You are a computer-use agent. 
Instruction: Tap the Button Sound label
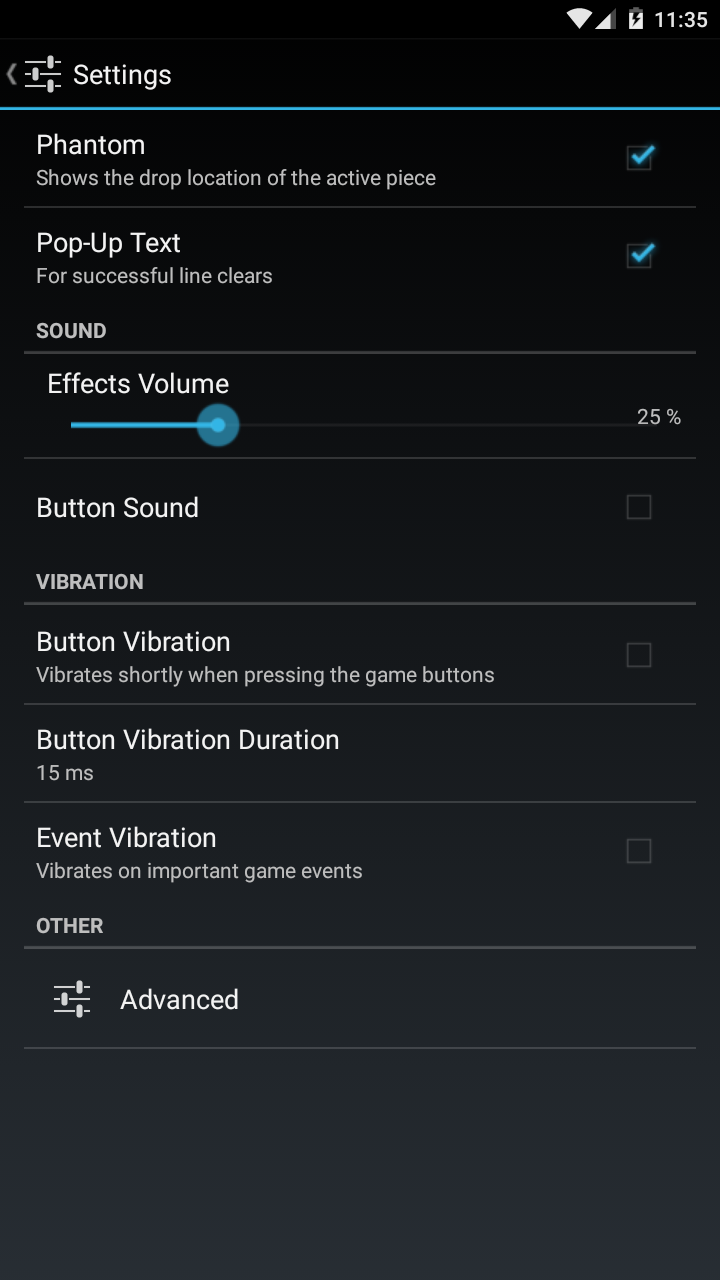click(x=118, y=508)
